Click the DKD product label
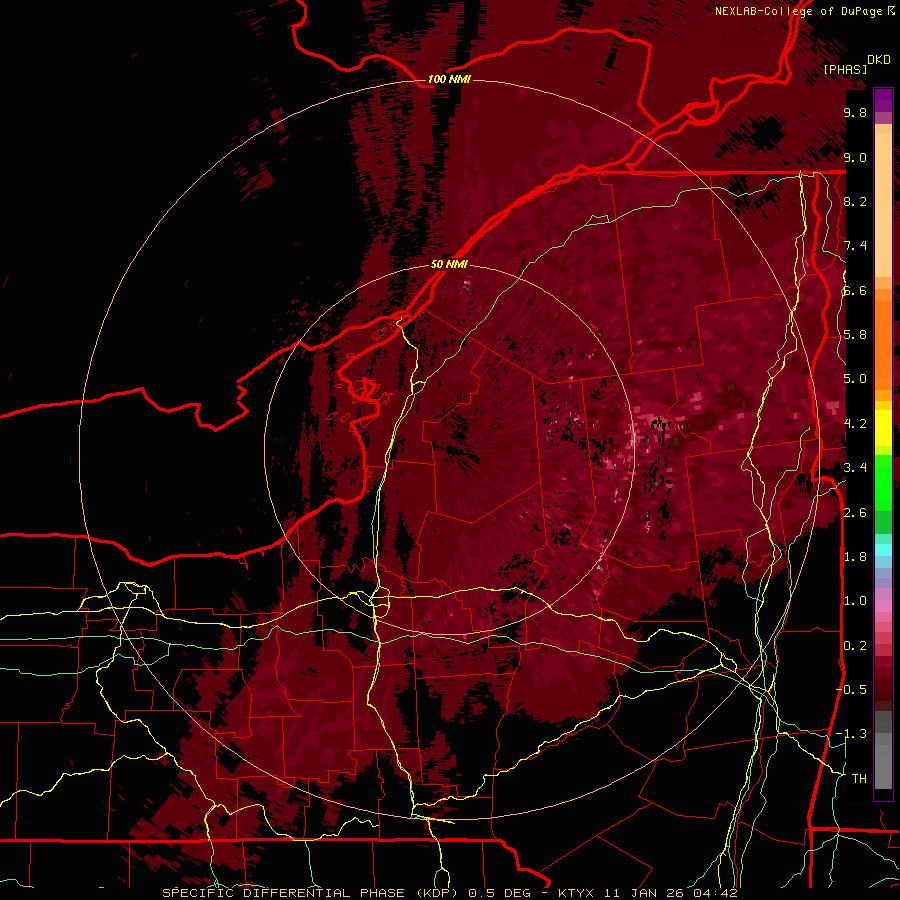 coord(879,60)
